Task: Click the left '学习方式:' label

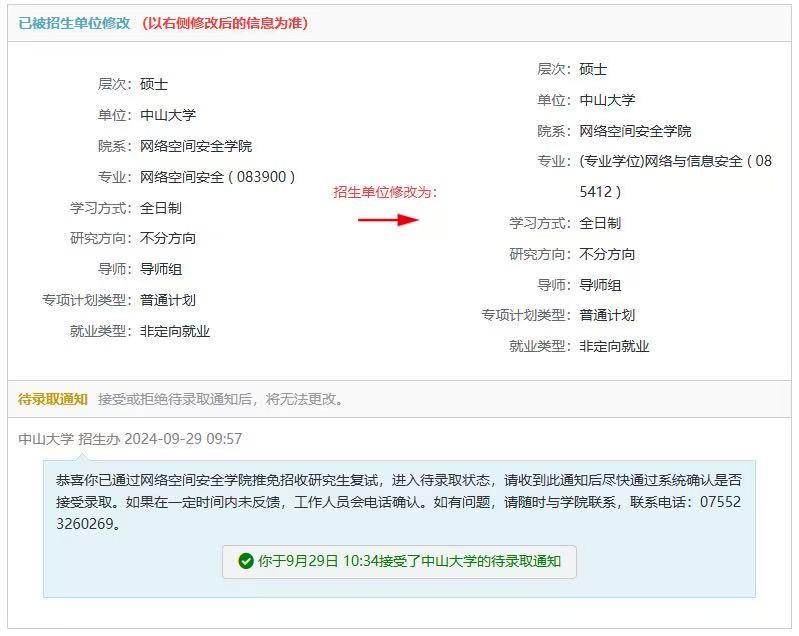Action: (x=101, y=208)
